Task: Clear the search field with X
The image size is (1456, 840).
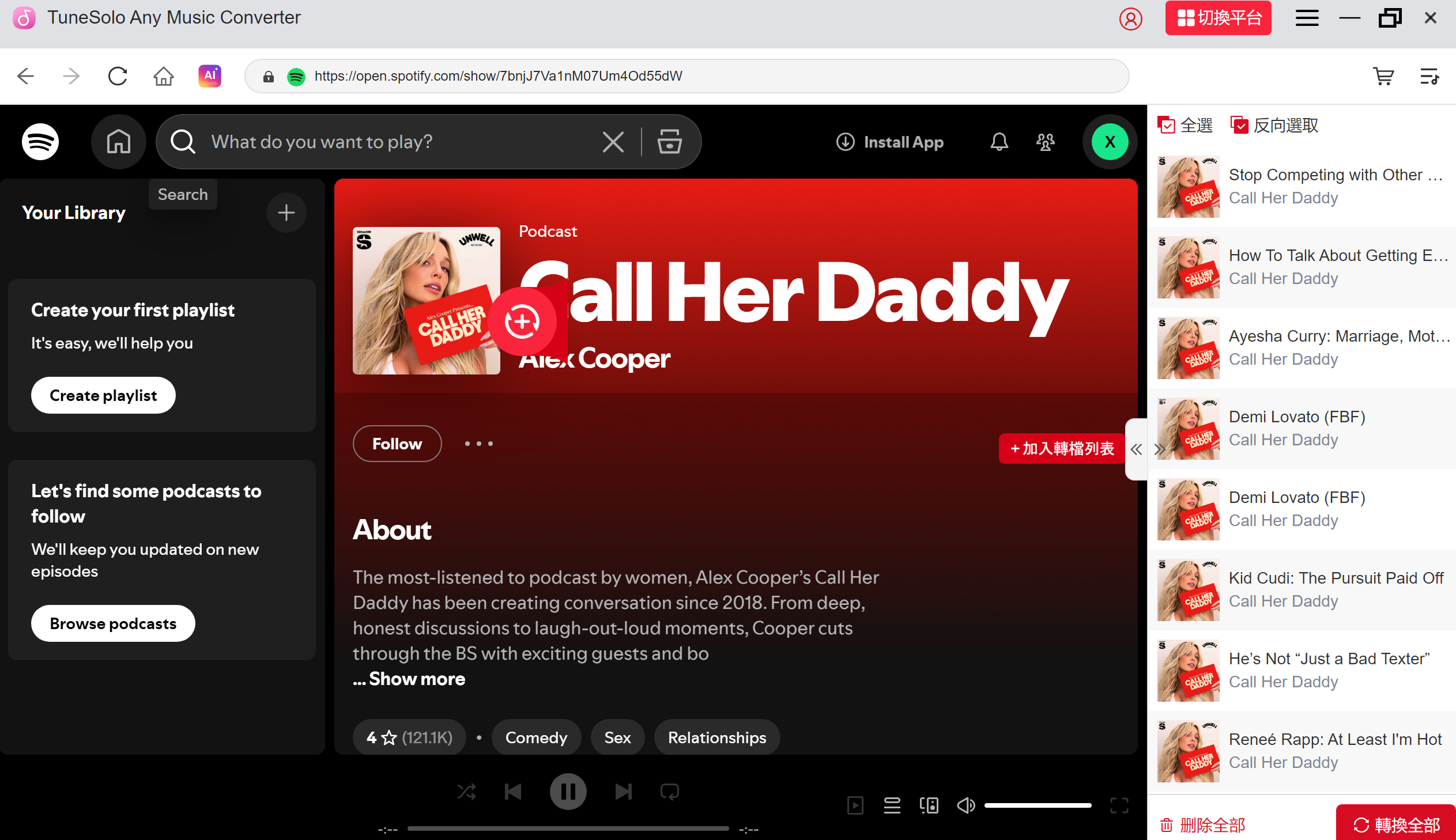Action: (613, 141)
